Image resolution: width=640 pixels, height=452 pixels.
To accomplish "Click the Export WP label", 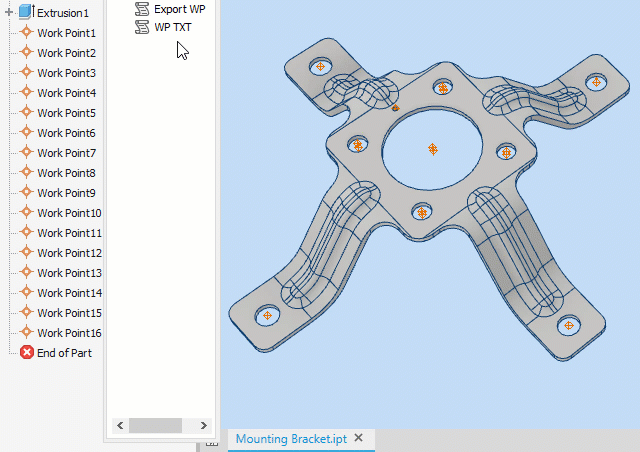I will (179, 8).
